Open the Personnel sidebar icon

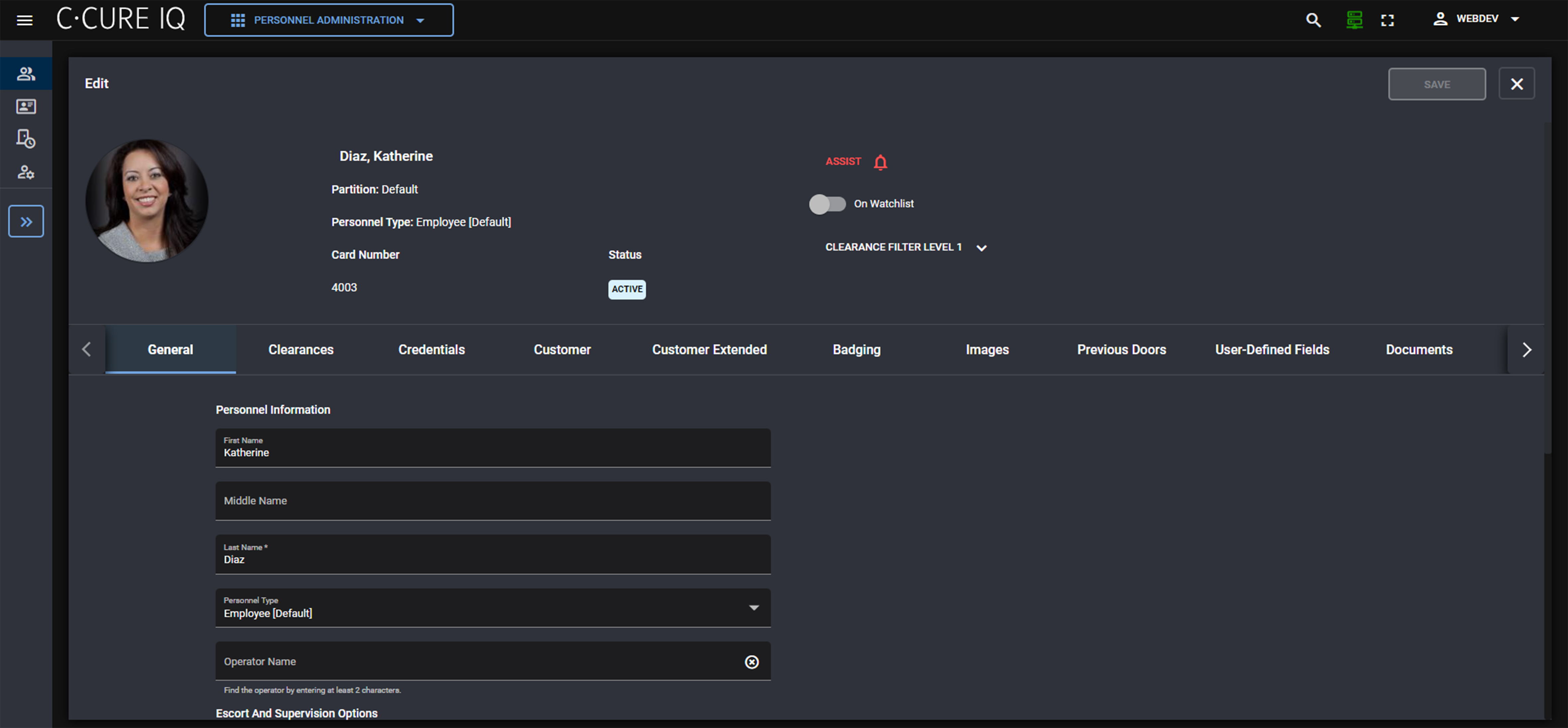pos(26,74)
